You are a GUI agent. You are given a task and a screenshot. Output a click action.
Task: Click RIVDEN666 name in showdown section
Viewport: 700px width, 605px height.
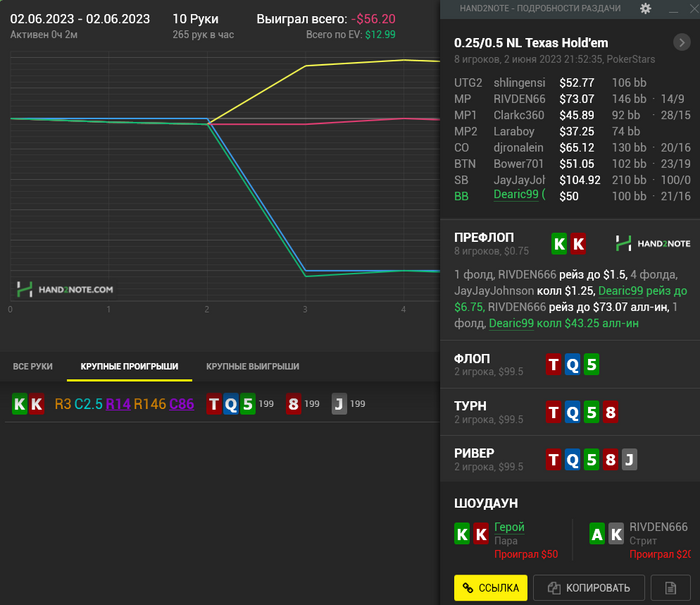pos(658,527)
